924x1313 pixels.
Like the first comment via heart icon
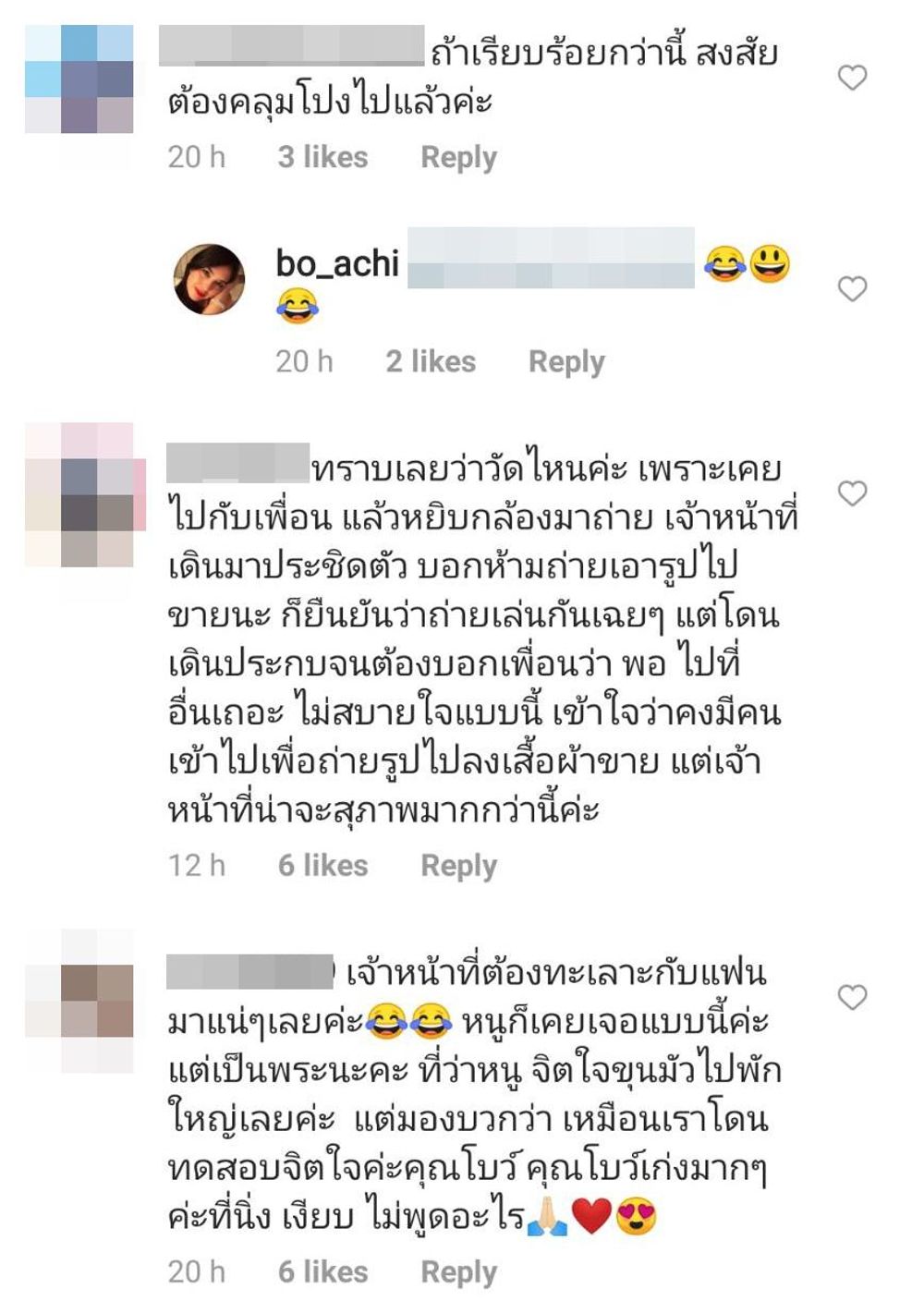click(852, 78)
